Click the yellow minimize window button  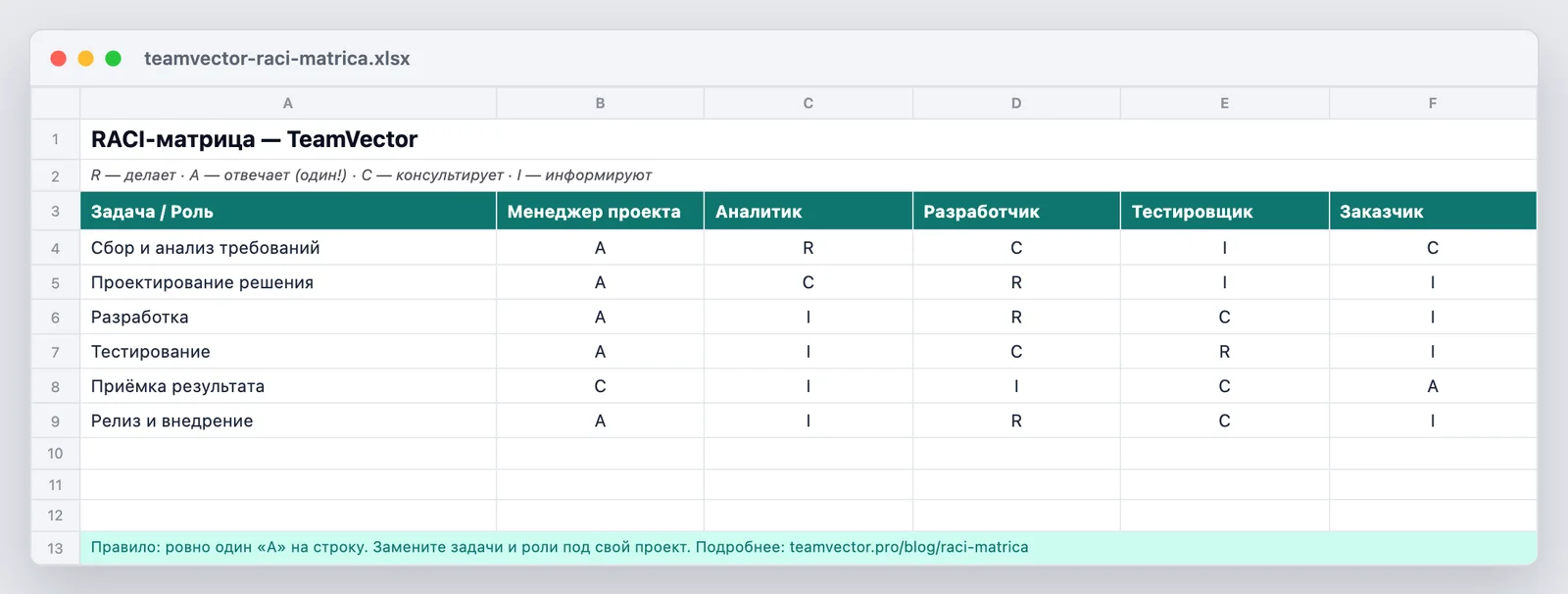pyautogui.click(x=85, y=59)
